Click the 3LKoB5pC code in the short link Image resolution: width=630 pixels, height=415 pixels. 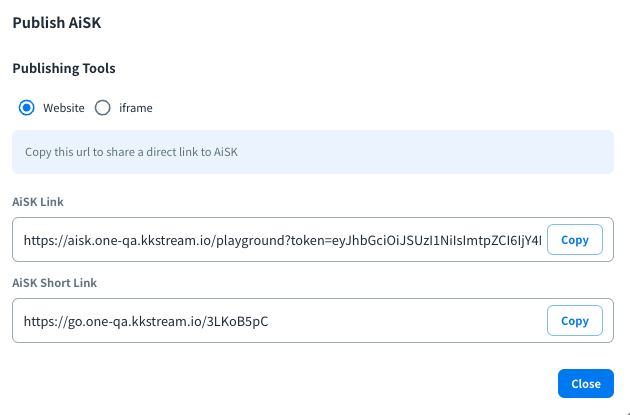tap(239, 321)
